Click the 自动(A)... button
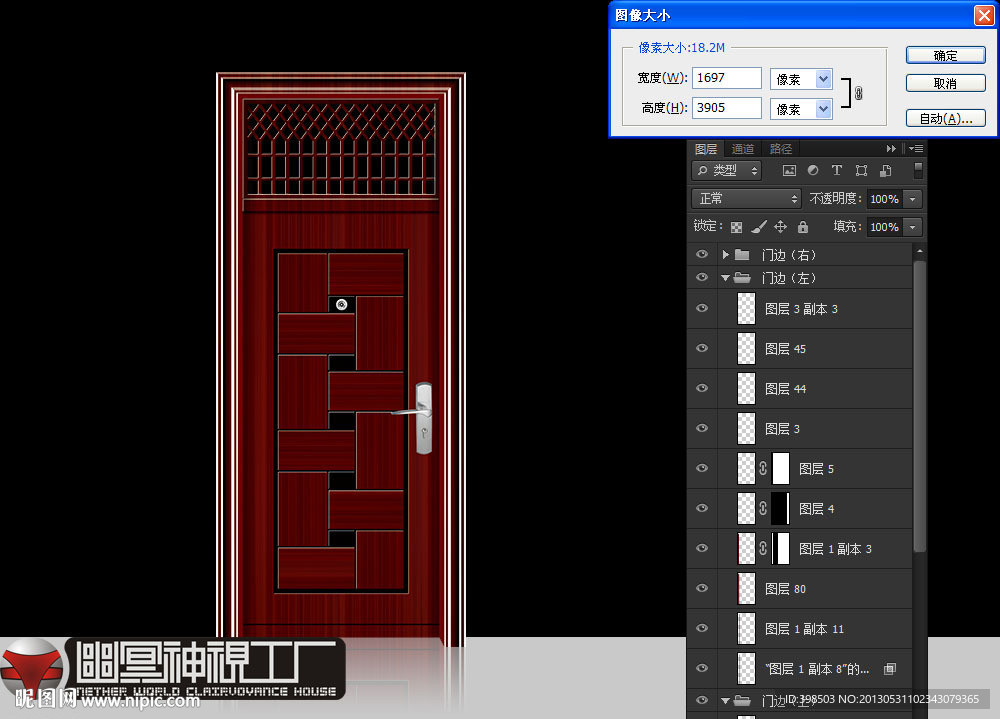This screenshot has height=719, width=1000. 946,118
